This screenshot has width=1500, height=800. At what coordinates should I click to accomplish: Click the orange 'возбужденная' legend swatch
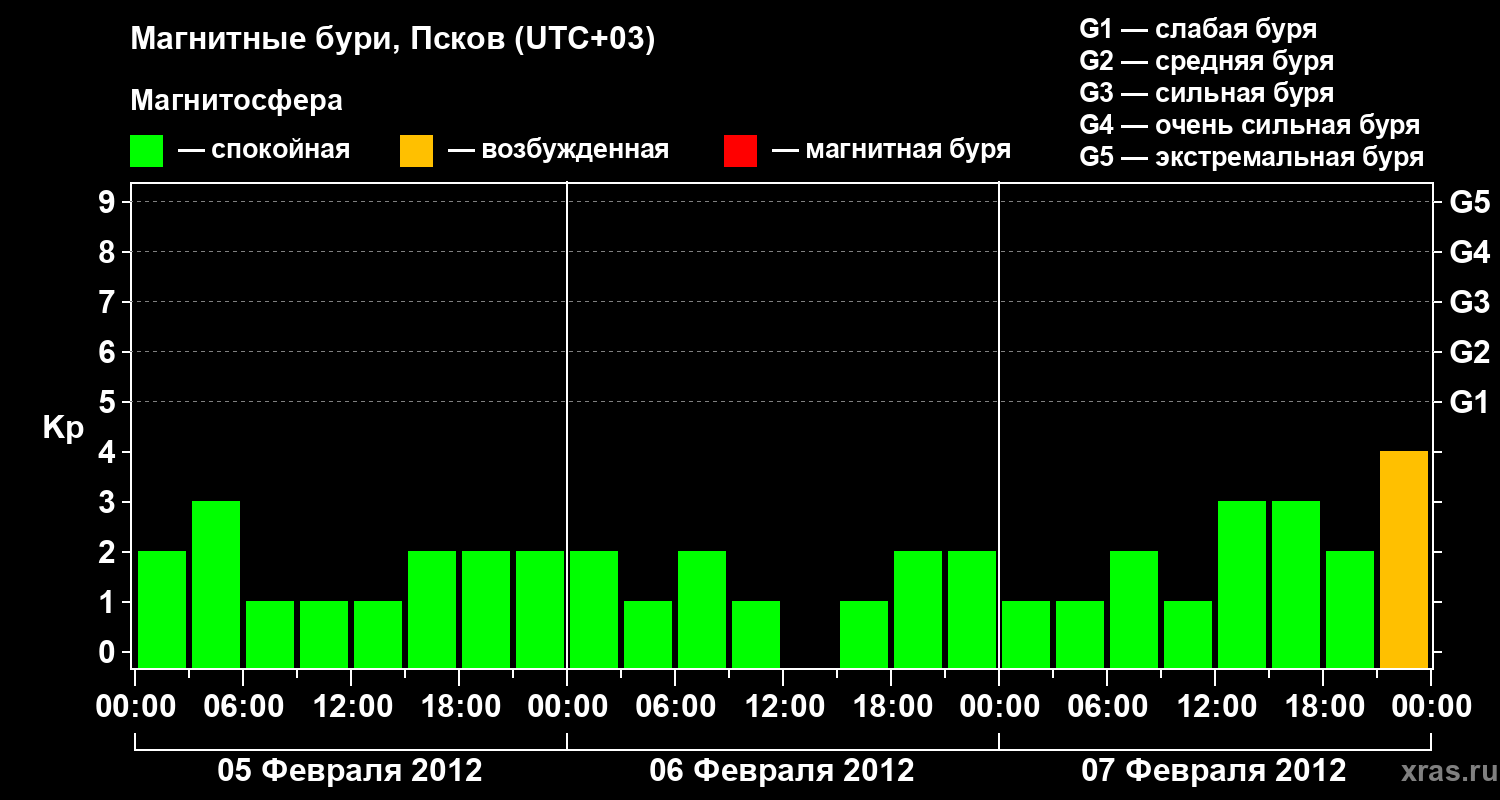(x=417, y=151)
